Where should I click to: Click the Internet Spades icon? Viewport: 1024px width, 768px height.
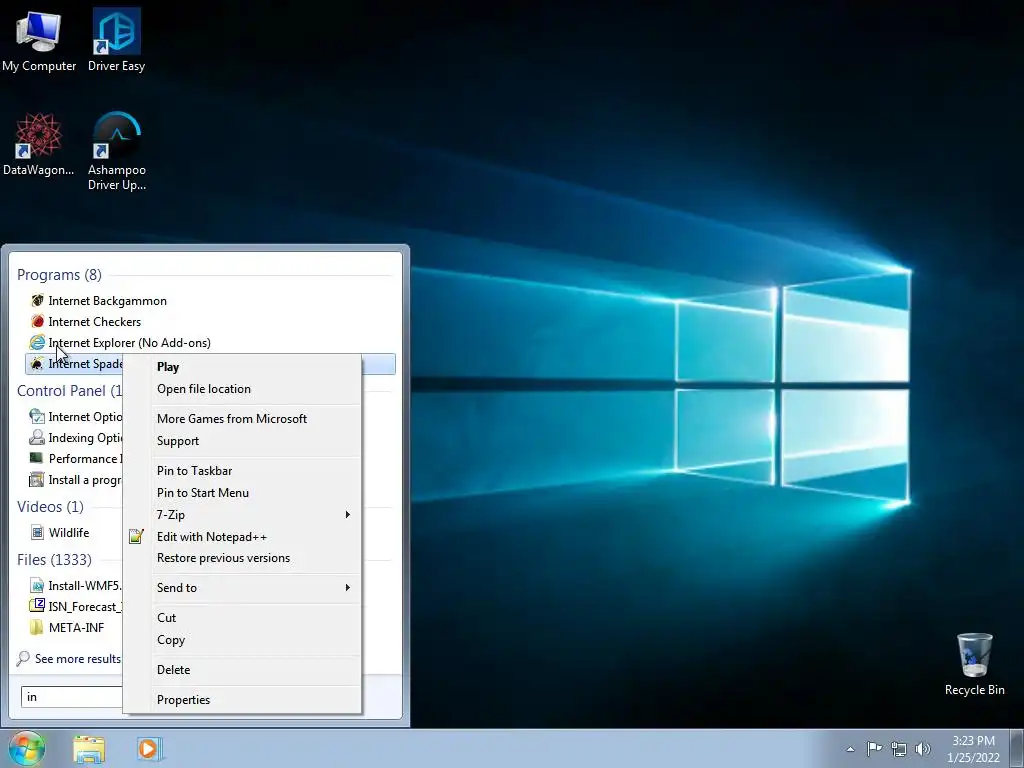tap(37, 364)
